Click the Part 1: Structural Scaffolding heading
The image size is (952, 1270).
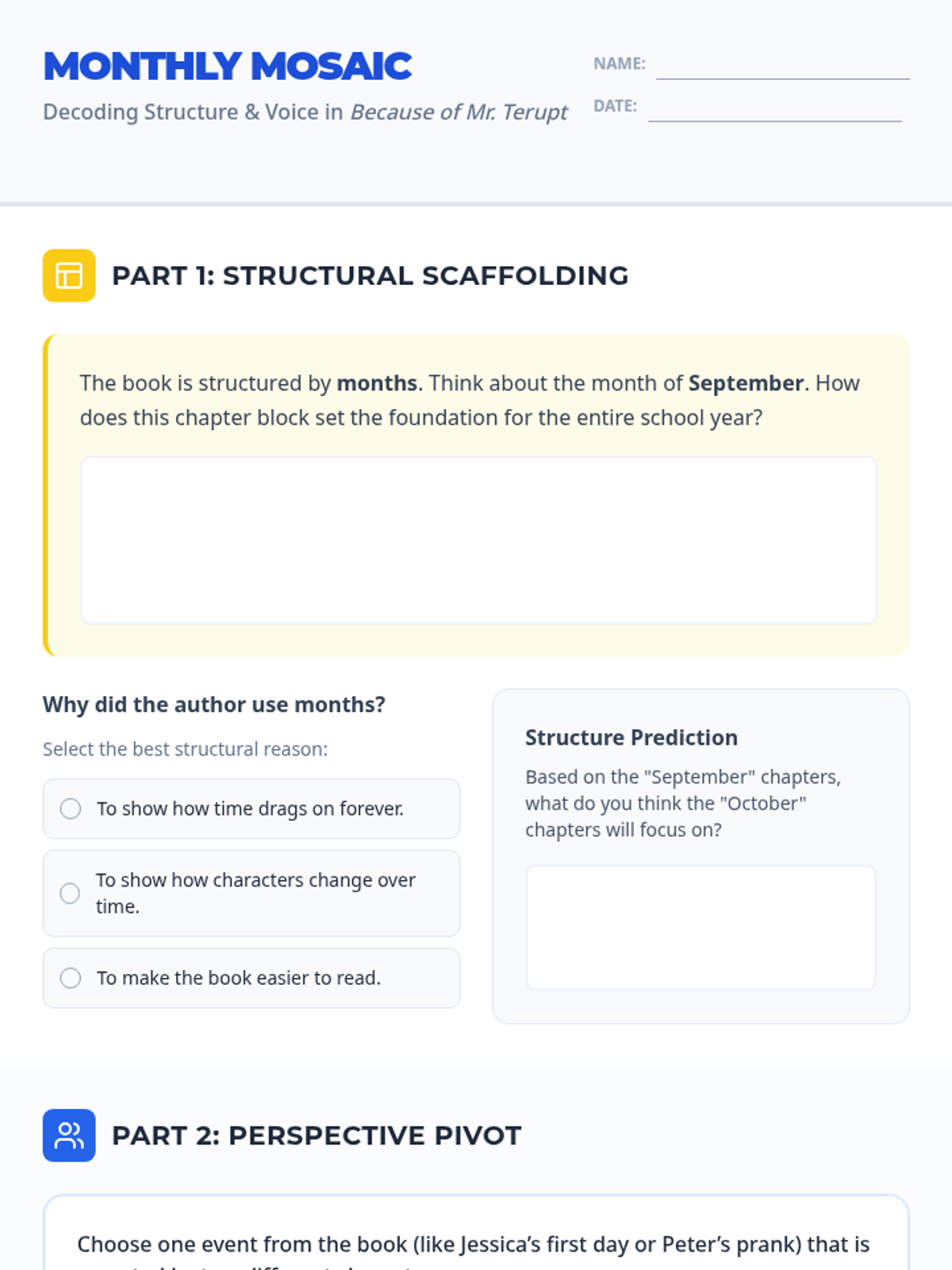370,275
